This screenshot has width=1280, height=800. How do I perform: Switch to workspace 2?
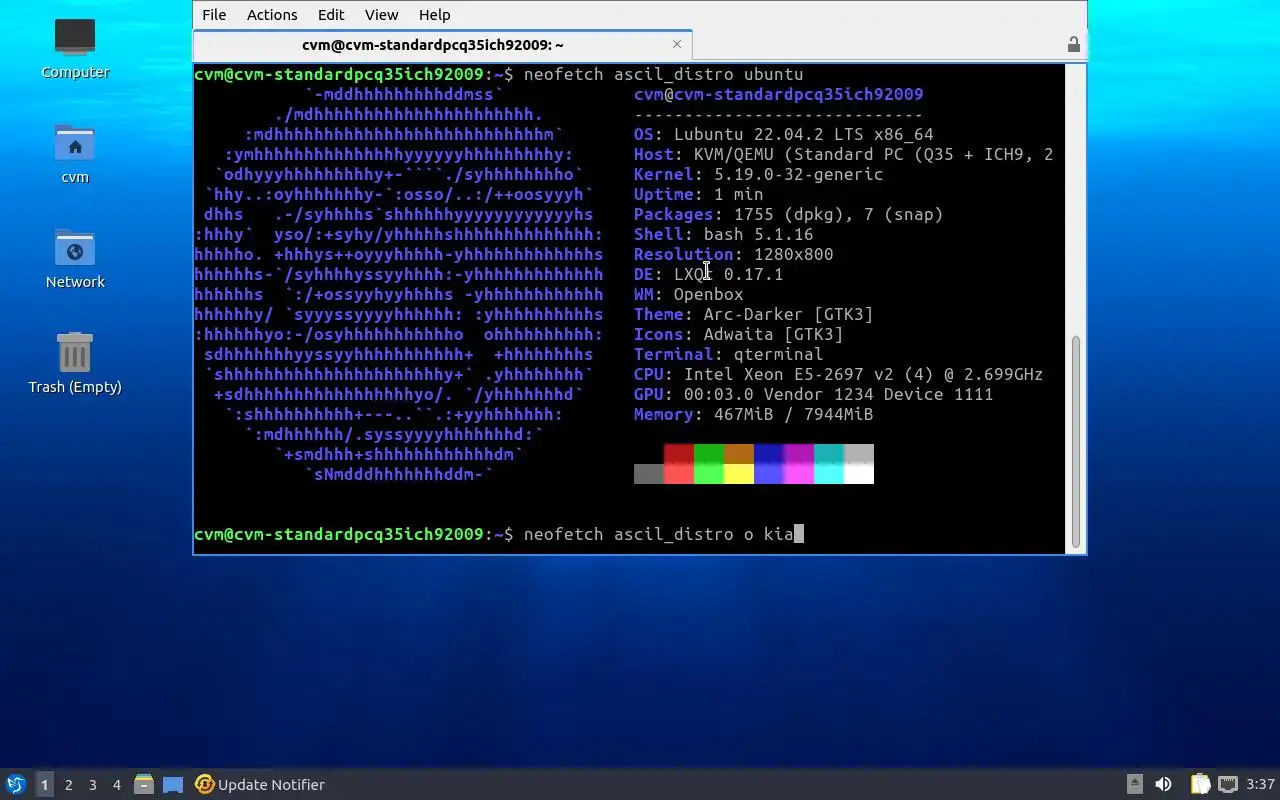coord(68,785)
